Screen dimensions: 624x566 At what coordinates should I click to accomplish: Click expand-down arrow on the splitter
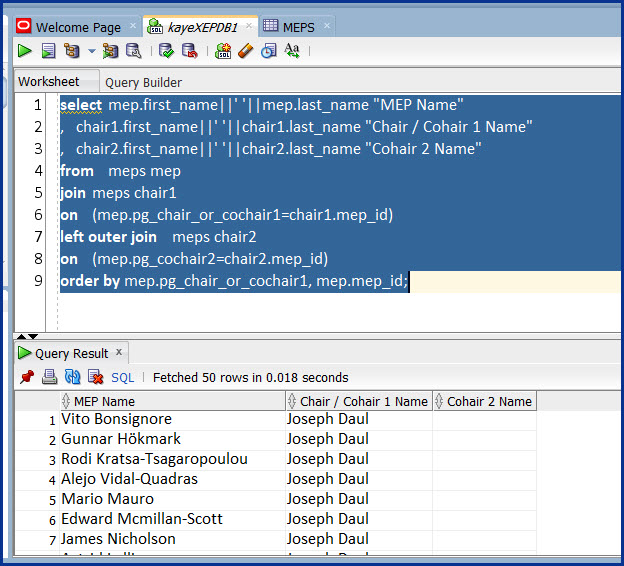pos(33,337)
